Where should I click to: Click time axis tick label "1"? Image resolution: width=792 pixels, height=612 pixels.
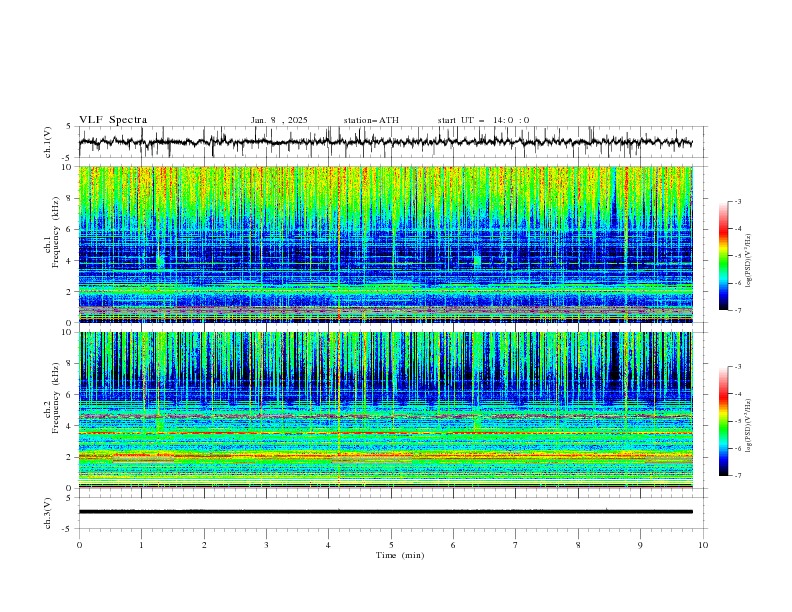click(141, 545)
